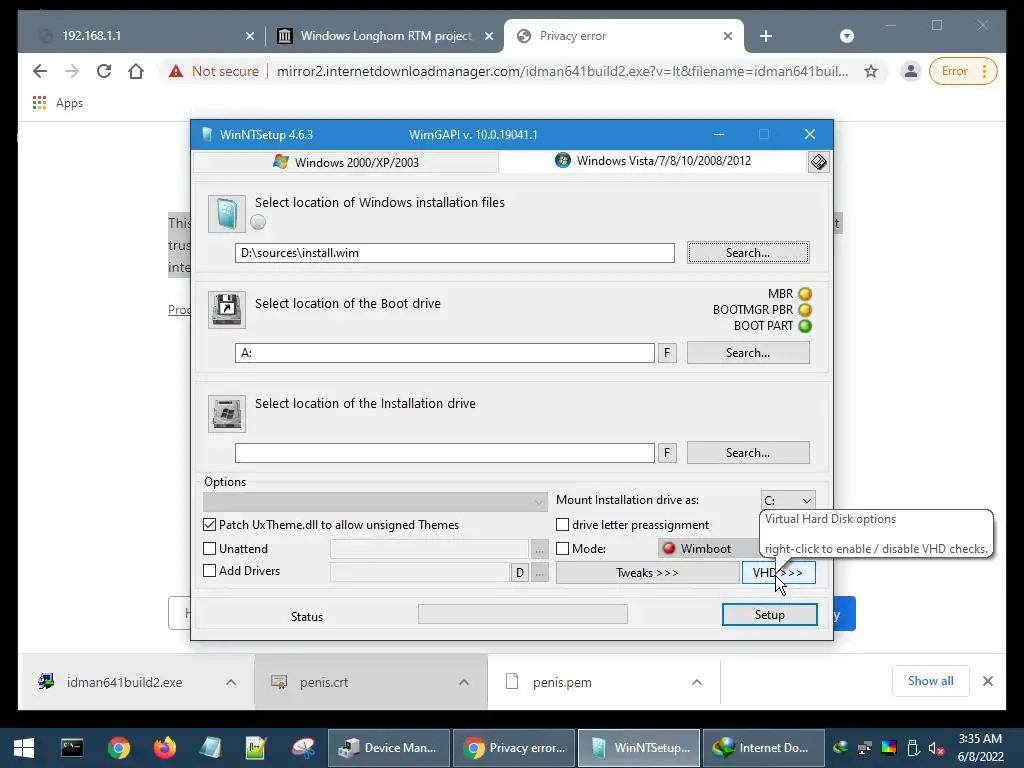This screenshot has width=1024, height=768.
Task: Switch to Windows Longhorn RTM project tab
Action: click(386, 36)
